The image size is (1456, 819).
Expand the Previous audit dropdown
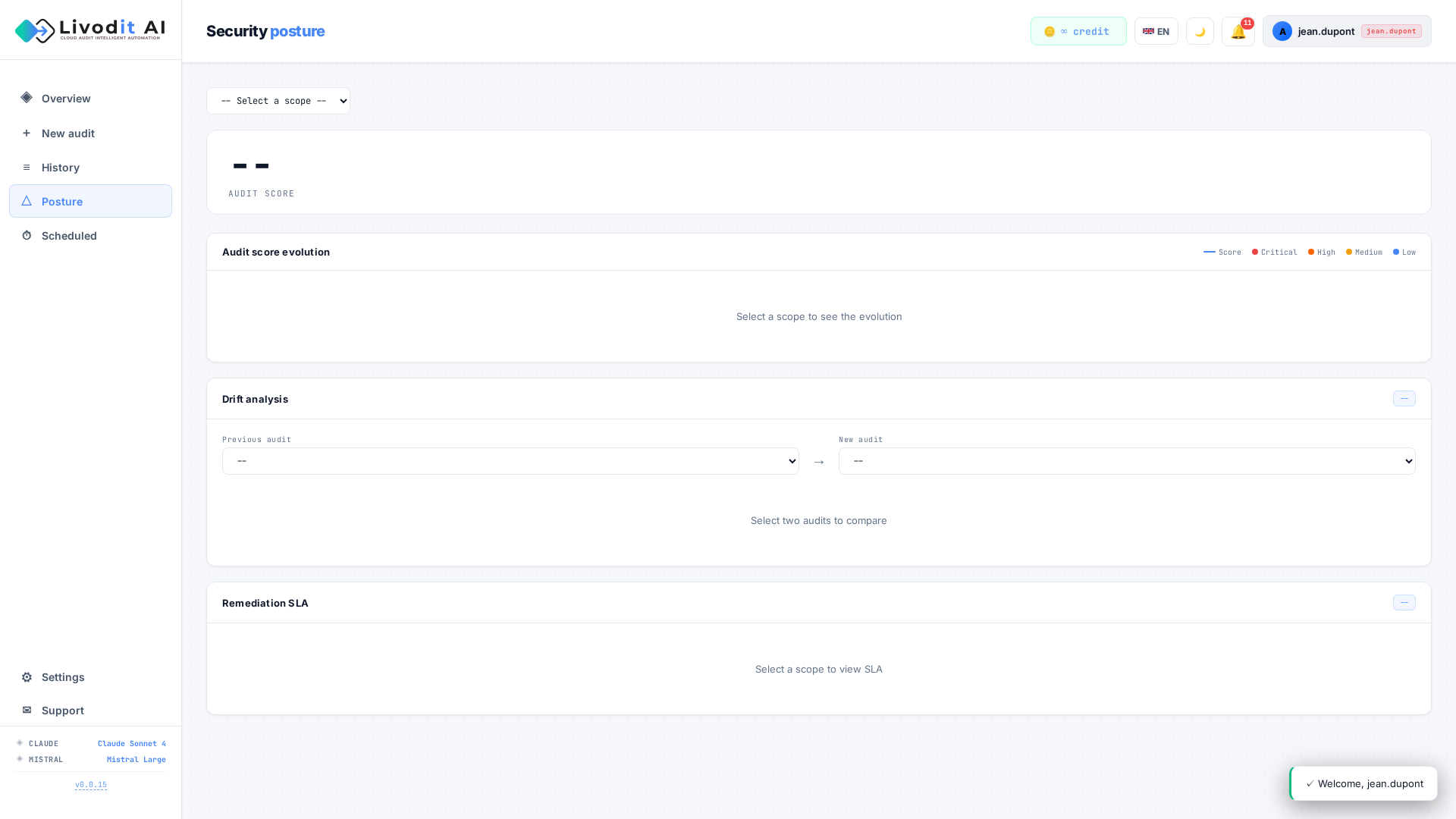(510, 461)
